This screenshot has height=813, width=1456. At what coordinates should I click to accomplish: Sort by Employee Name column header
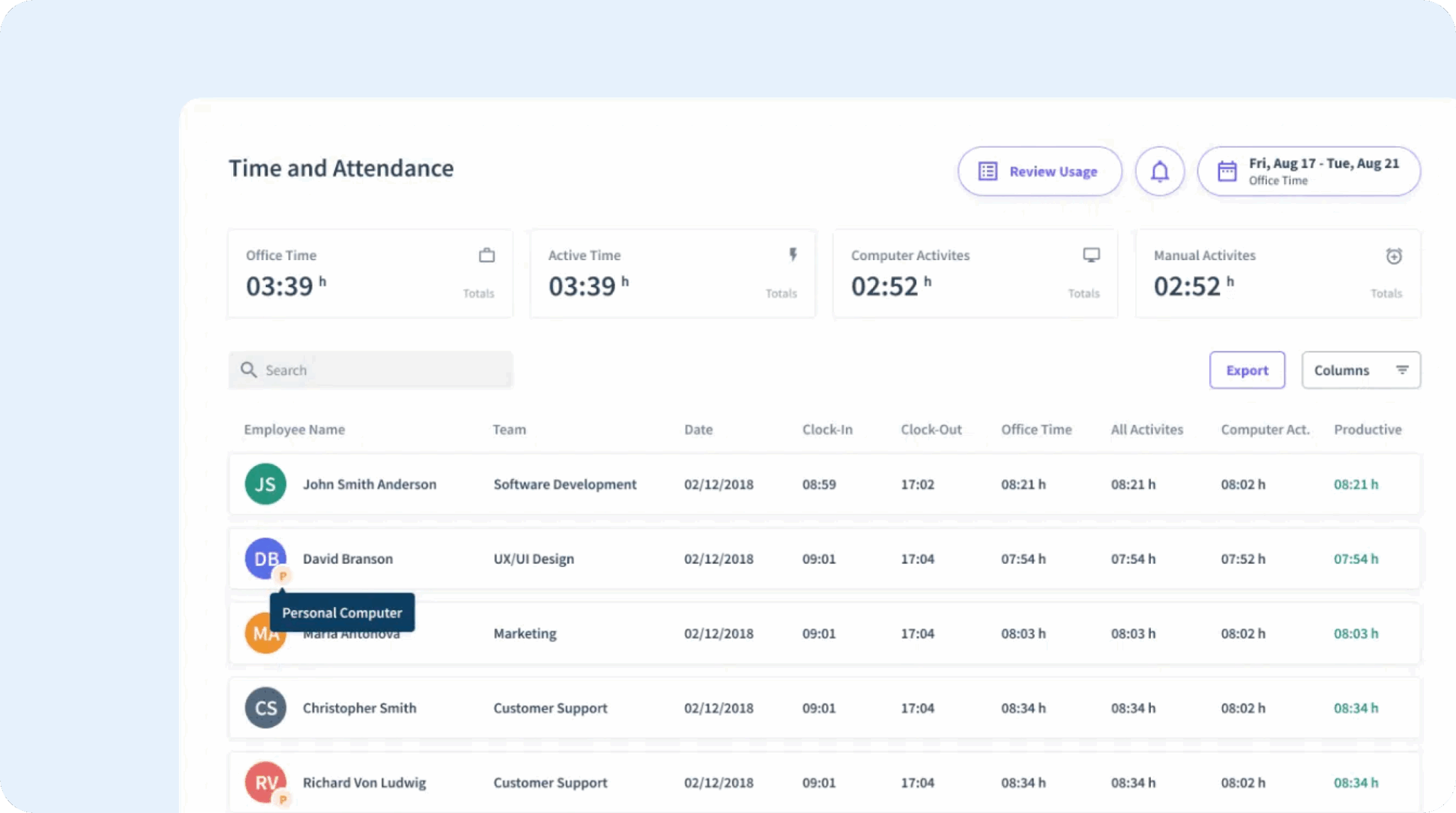294,429
